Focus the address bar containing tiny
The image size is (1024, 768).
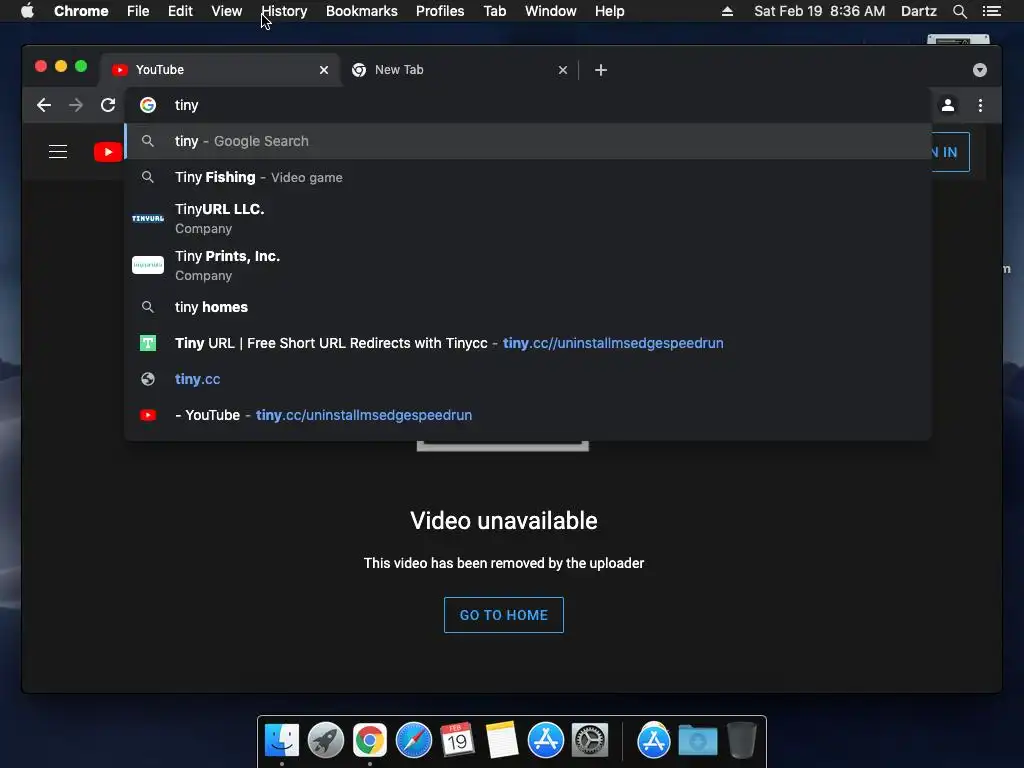click(529, 105)
